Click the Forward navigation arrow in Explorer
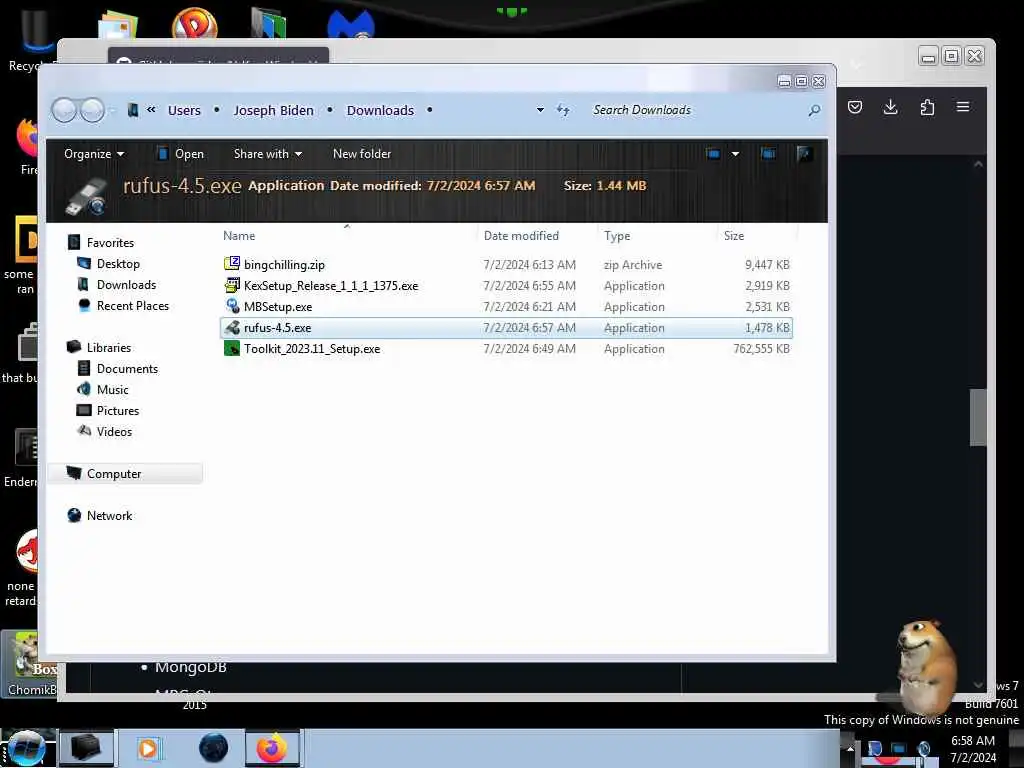 [x=92, y=110]
